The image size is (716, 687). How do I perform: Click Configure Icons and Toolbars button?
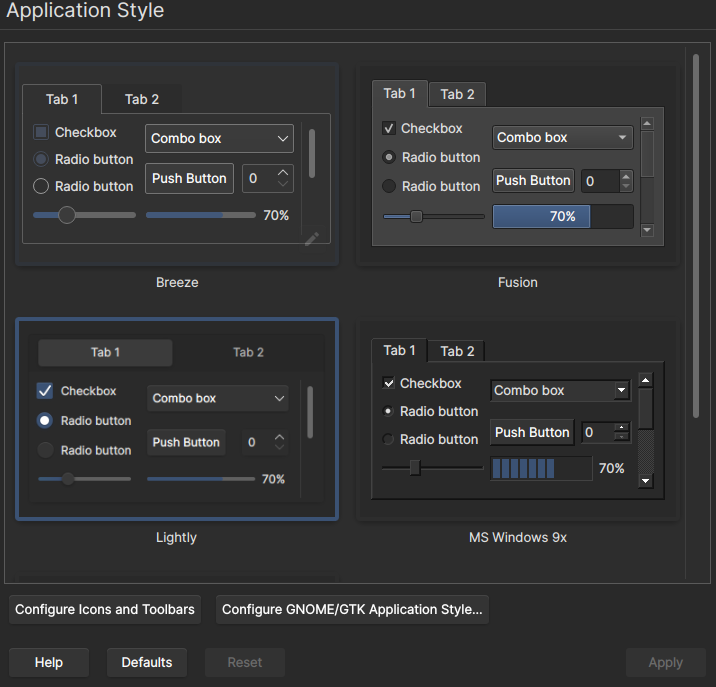[105, 609]
